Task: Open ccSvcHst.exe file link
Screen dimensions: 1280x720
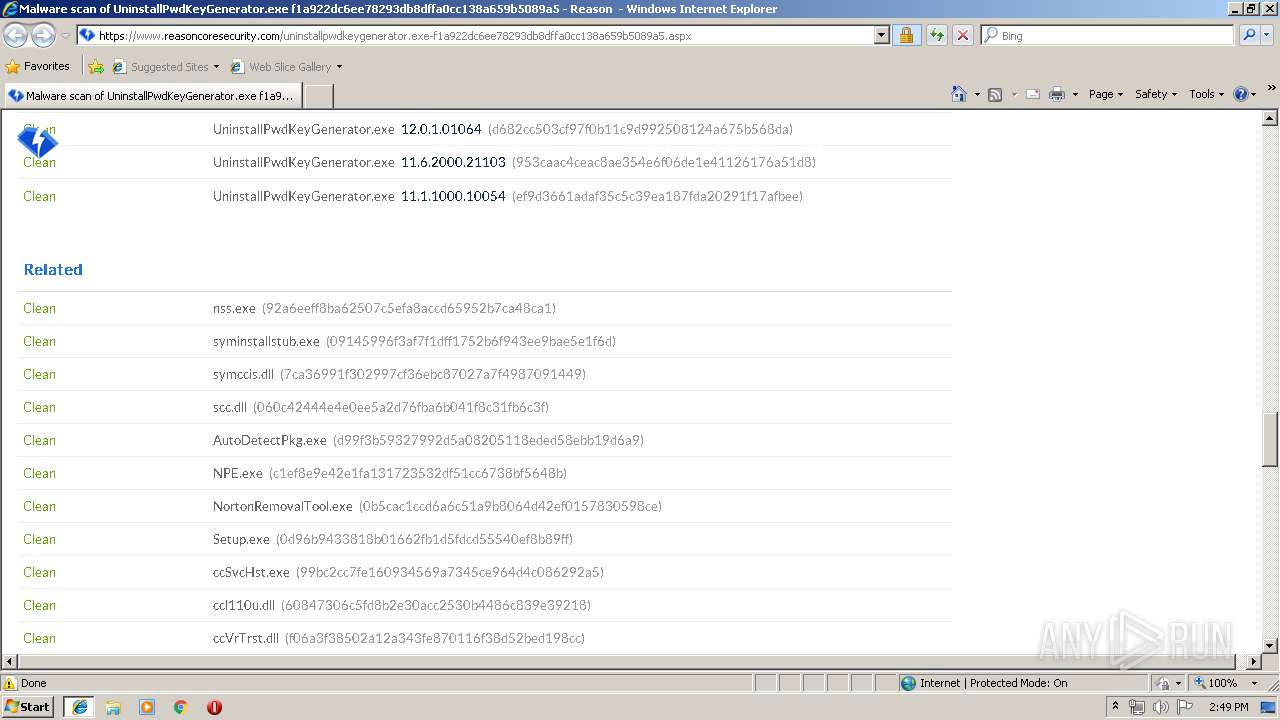Action: click(x=251, y=572)
